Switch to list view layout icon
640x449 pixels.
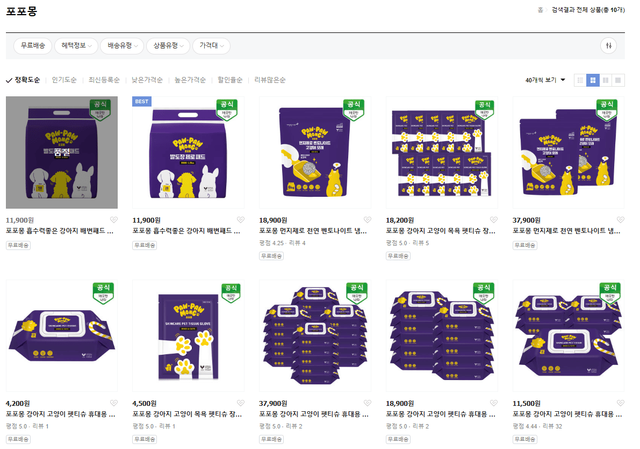(580, 80)
